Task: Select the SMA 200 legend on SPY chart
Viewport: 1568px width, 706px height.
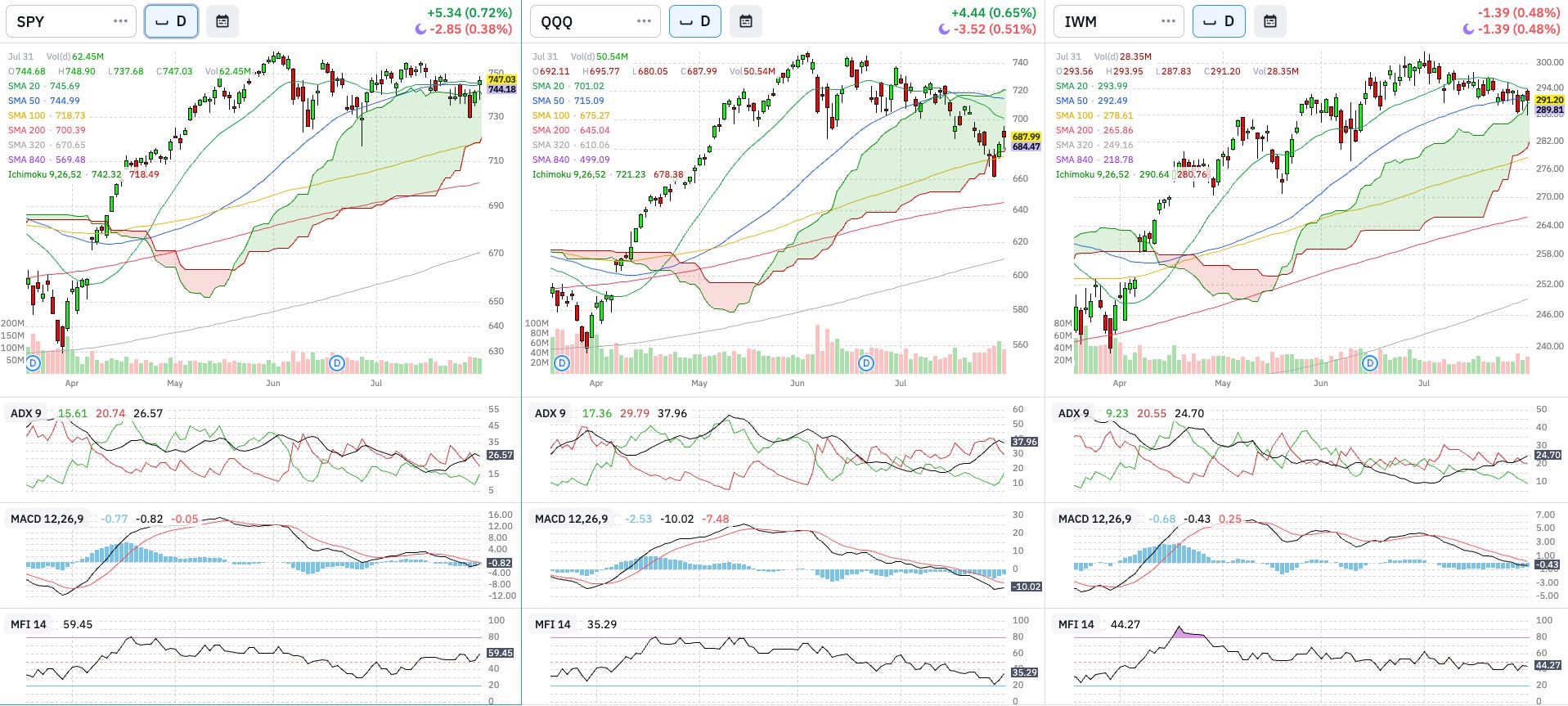Action: point(47,130)
